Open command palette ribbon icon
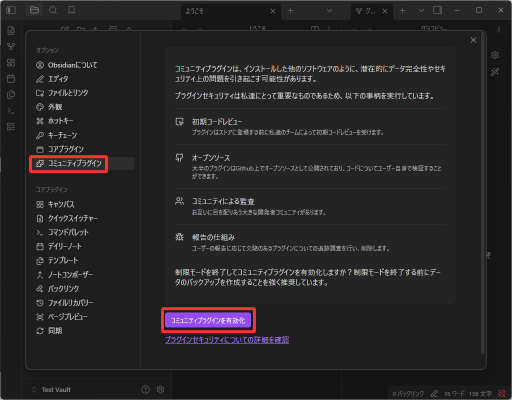The image size is (512, 400). pyautogui.click(x=11, y=111)
